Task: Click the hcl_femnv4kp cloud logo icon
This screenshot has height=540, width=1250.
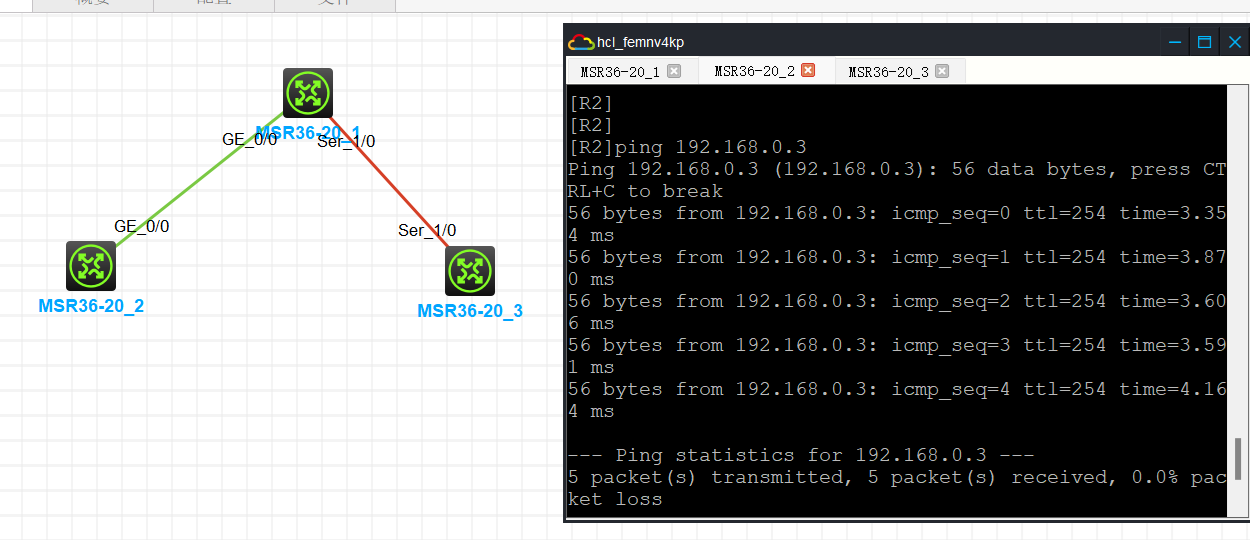Action: (580, 42)
